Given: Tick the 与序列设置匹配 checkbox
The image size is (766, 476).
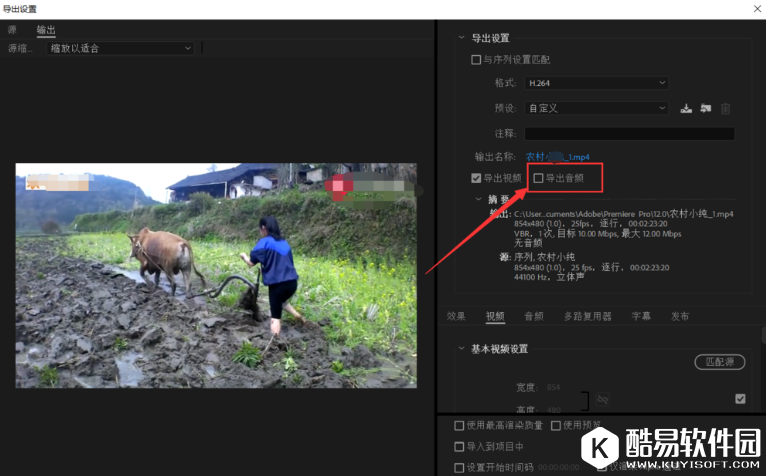Looking at the screenshot, I should (477, 60).
